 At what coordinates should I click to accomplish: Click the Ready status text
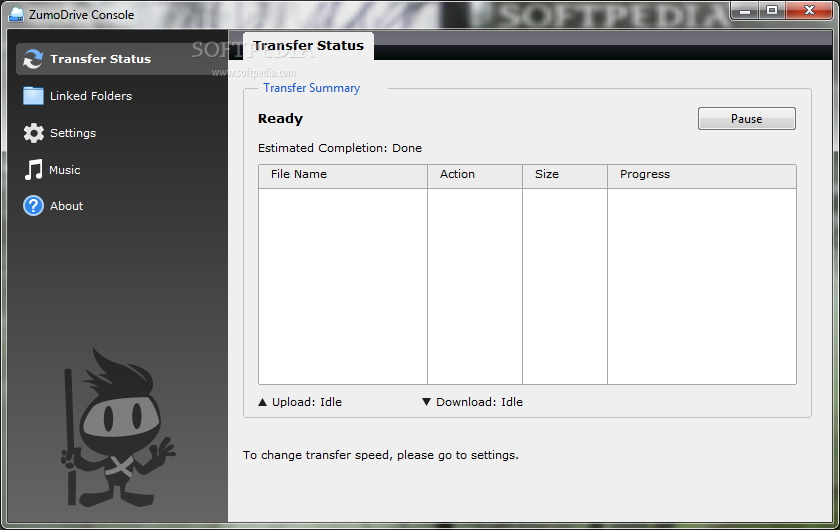[x=280, y=119]
